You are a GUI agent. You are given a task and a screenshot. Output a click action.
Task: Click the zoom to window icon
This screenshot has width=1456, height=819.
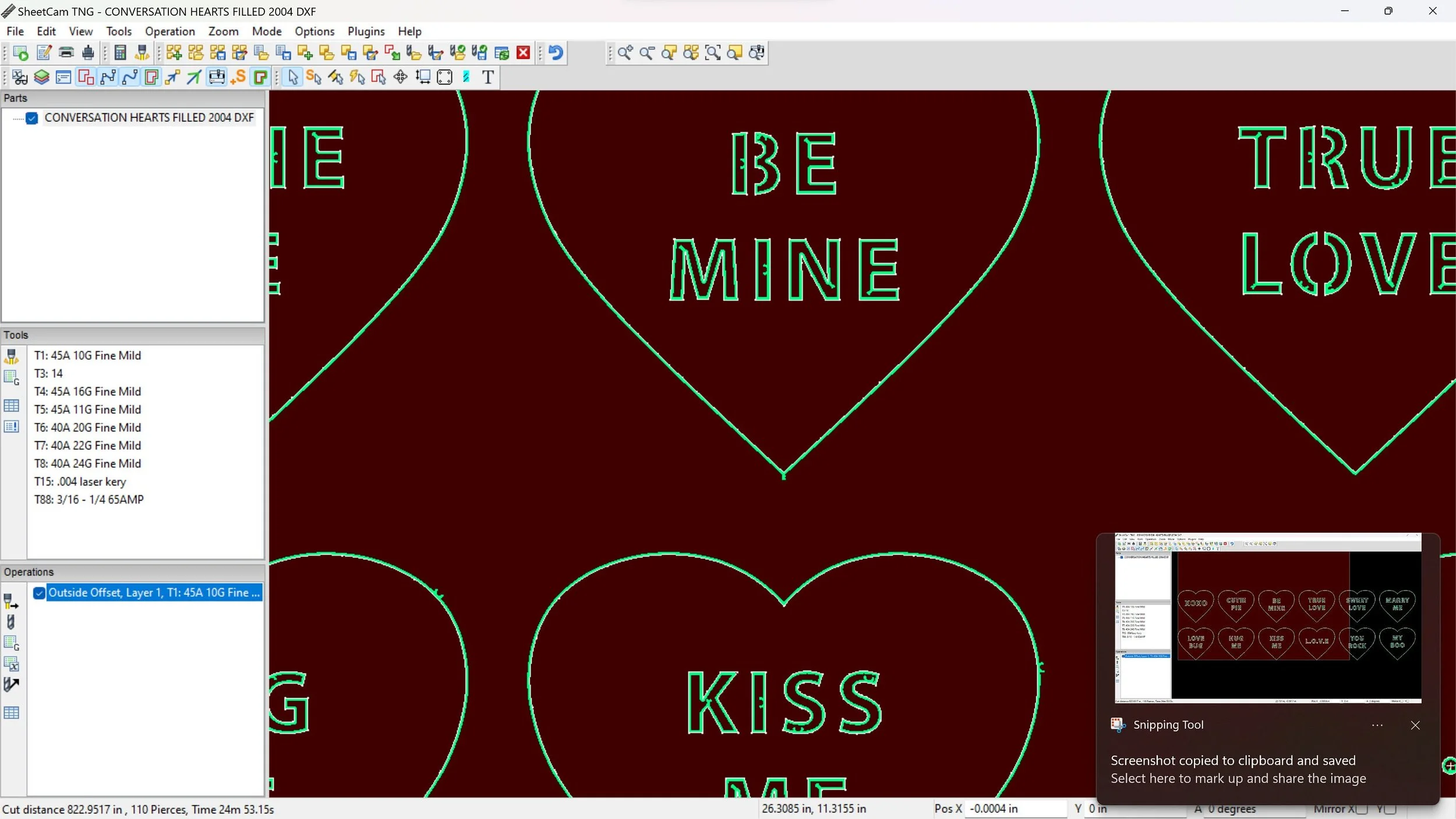(x=712, y=53)
